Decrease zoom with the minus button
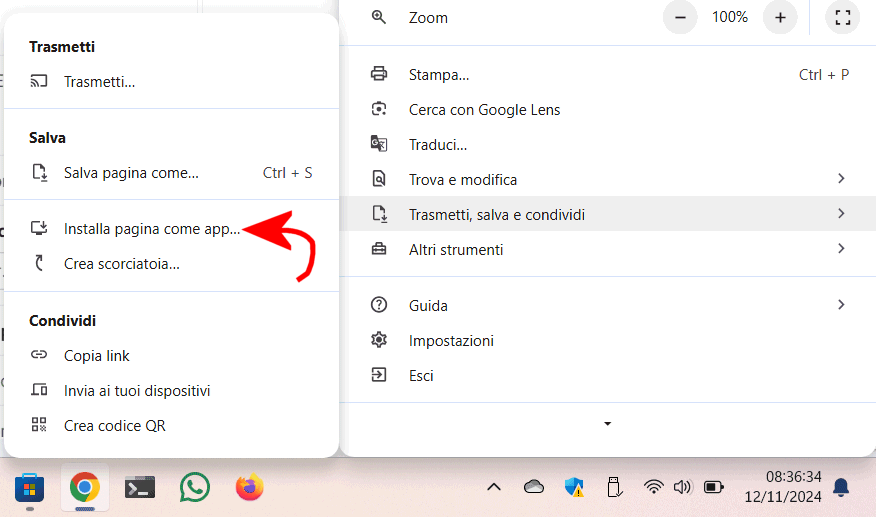Screen dimensions: 876x517 click(x=680, y=17)
